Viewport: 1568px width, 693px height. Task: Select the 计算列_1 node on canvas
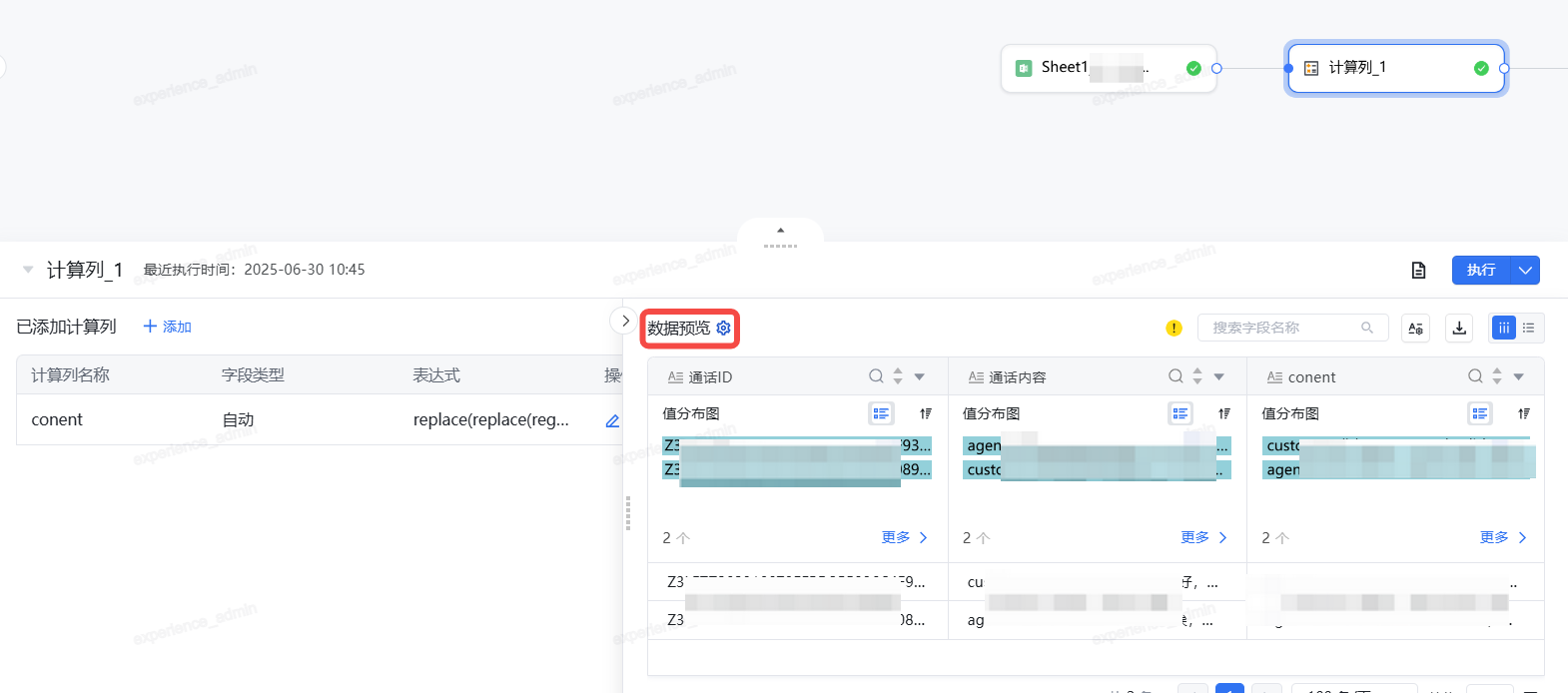[1395, 68]
